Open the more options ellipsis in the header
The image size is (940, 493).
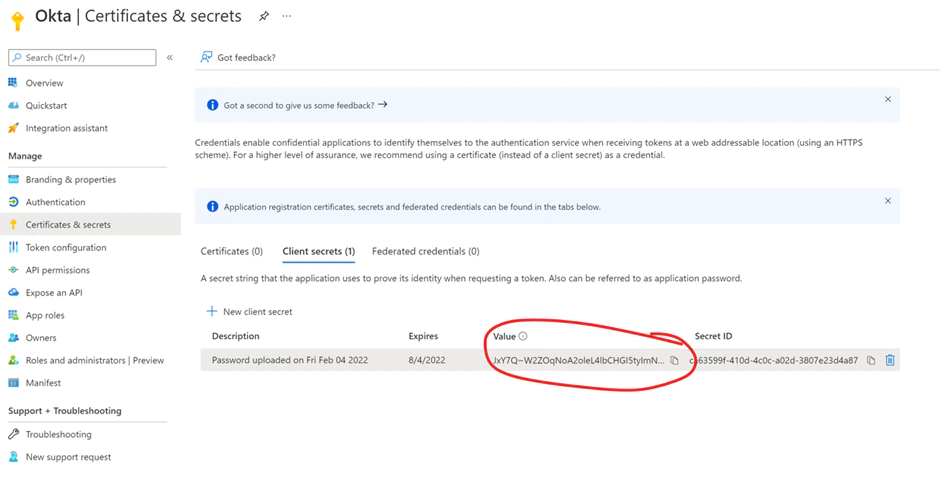click(x=287, y=16)
